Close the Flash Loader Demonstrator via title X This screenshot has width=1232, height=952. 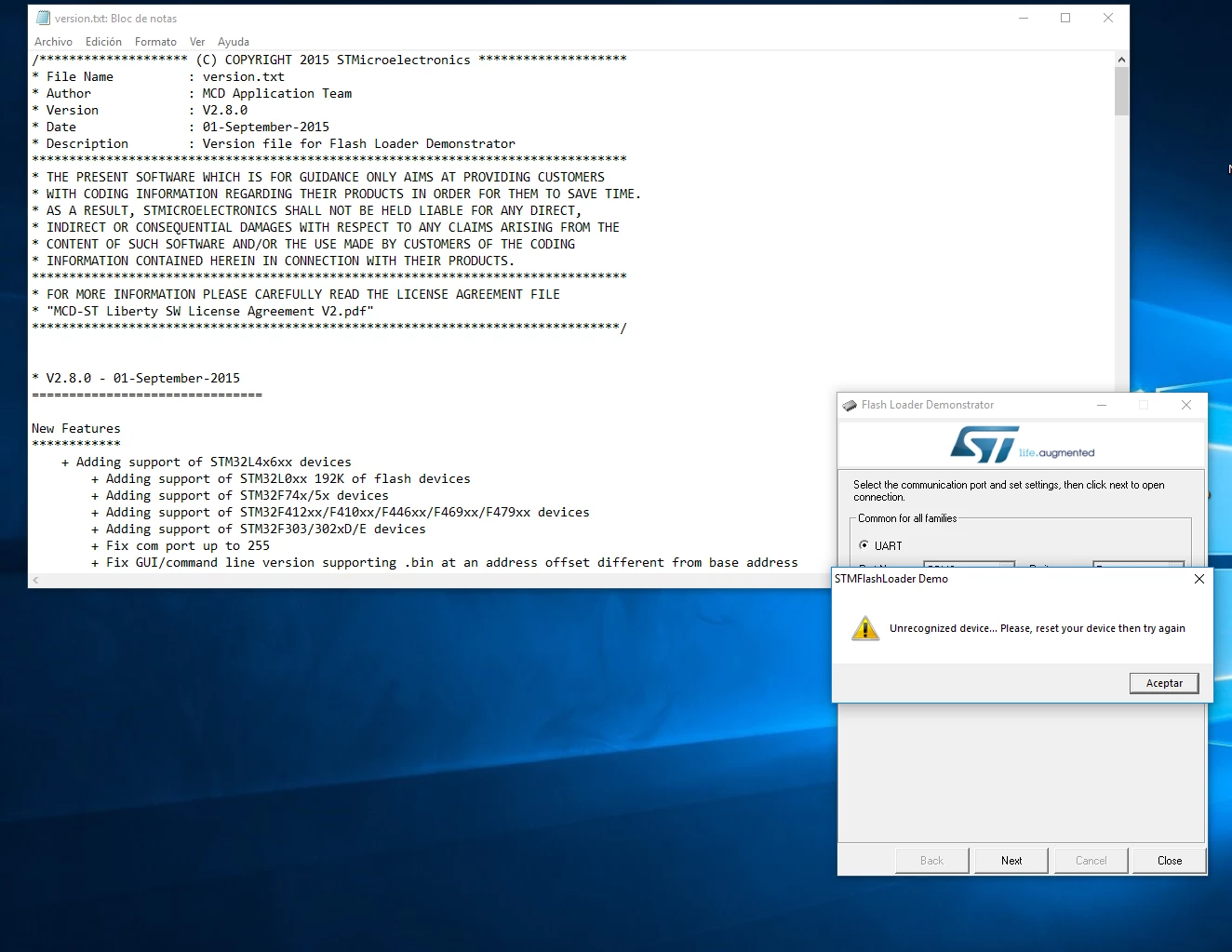1185,405
